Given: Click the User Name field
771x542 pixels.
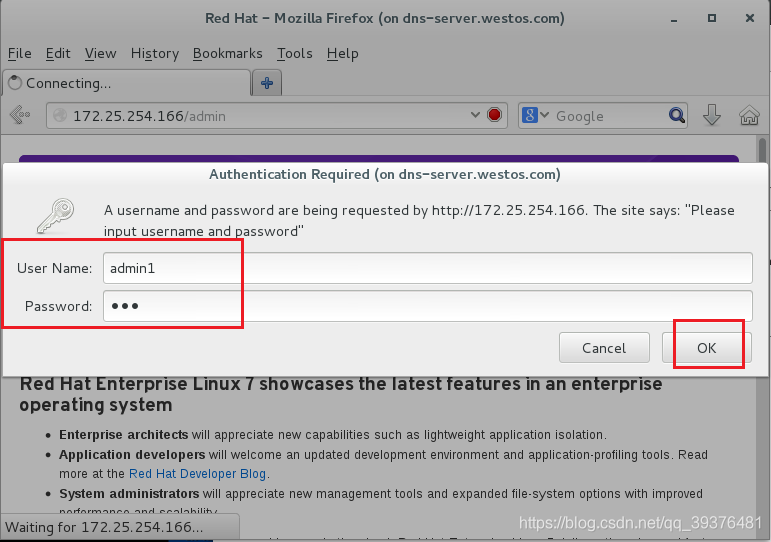Looking at the screenshot, I should click(428, 268).
